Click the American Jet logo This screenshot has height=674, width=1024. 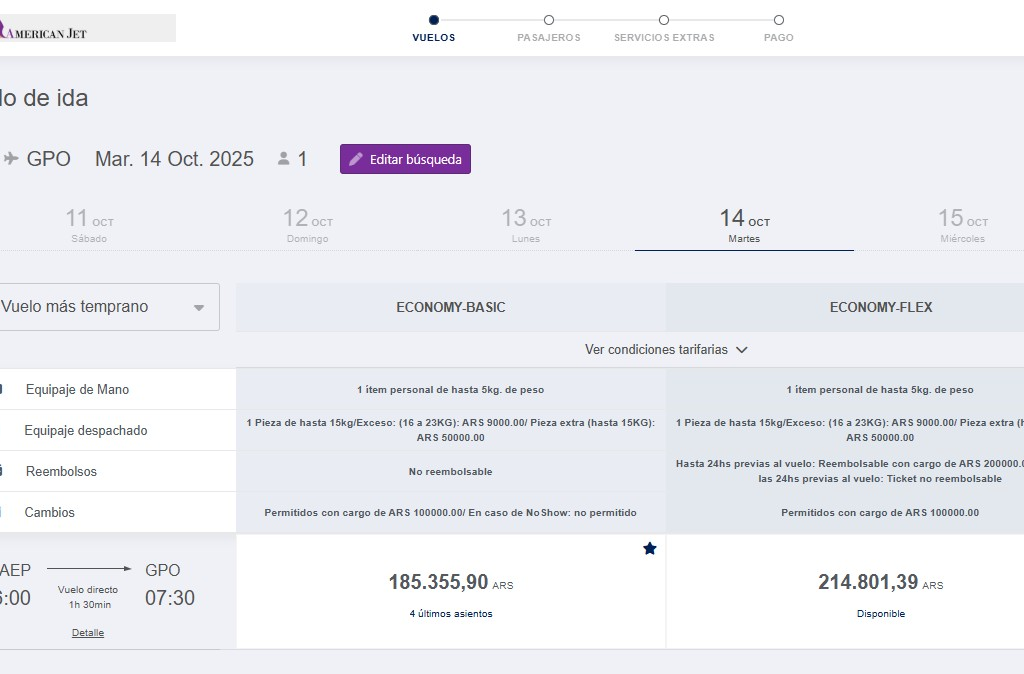tap(88, 28)
